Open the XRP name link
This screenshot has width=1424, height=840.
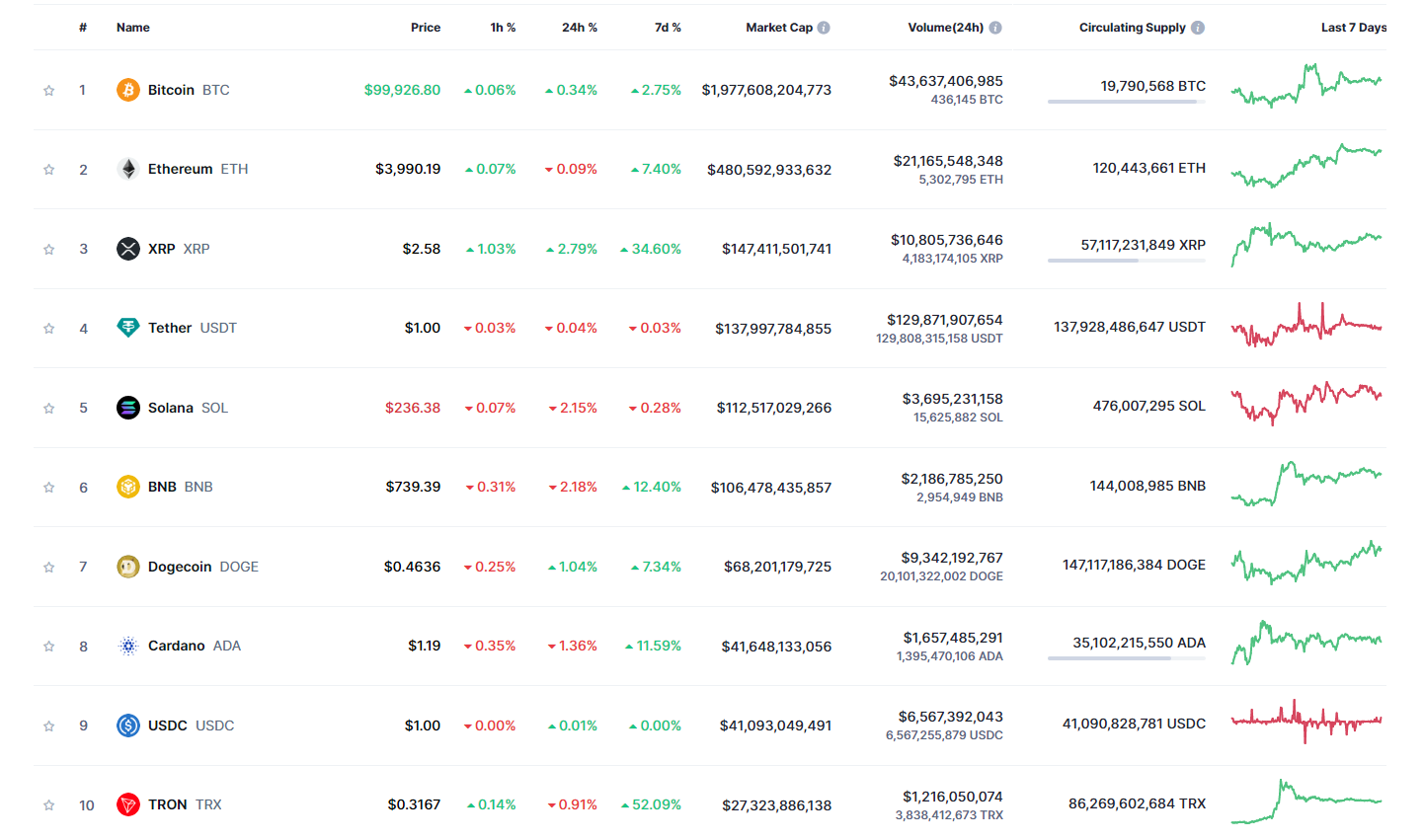click(179, 249)
